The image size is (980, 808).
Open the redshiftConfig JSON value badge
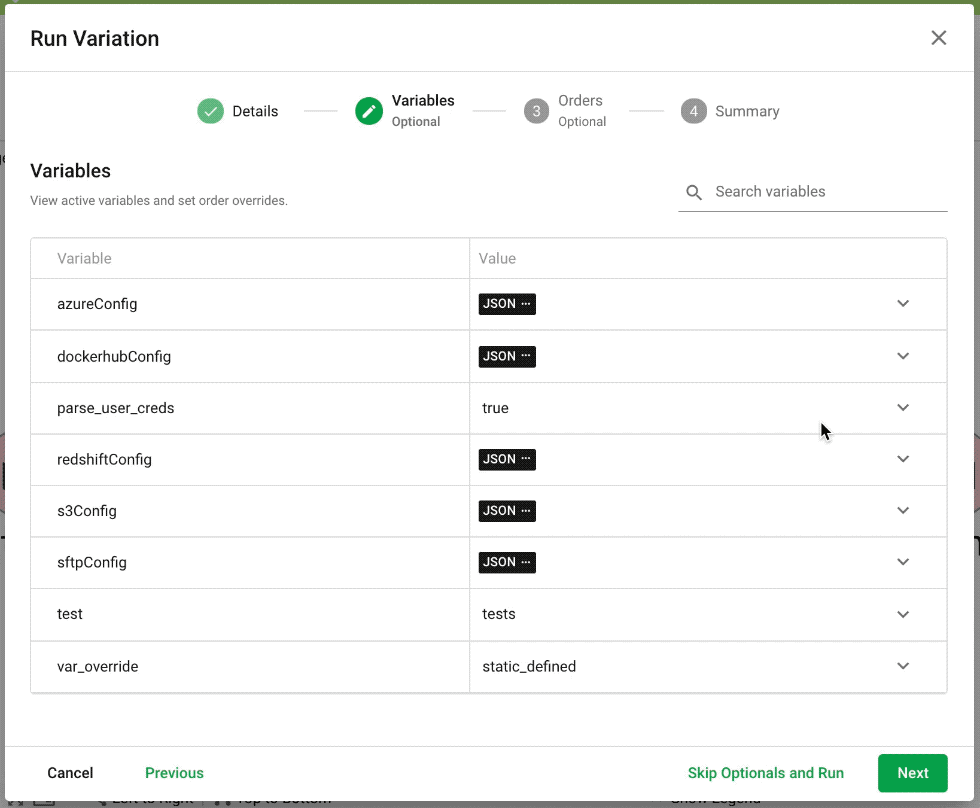(507, 459)
